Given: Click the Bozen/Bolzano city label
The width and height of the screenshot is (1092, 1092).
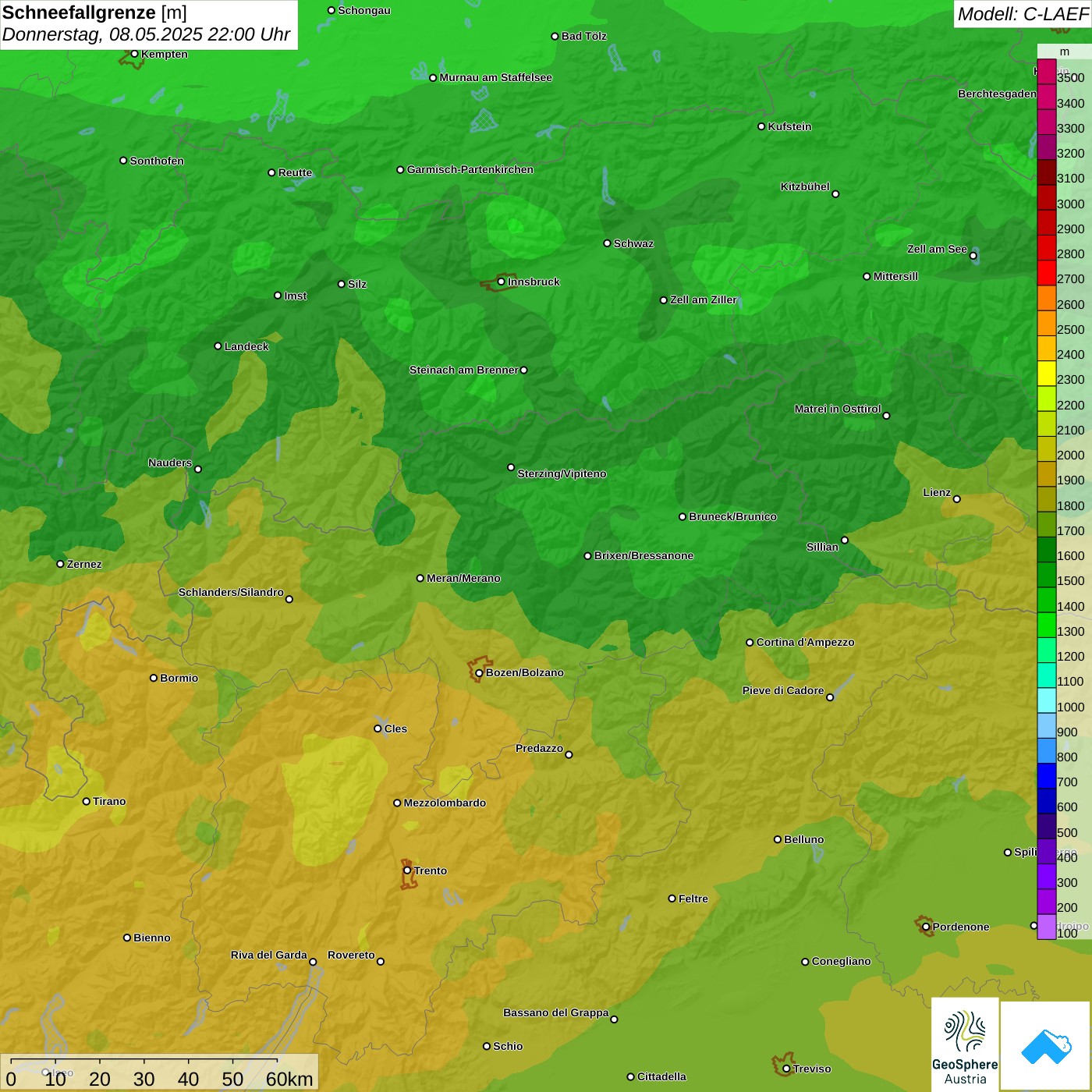Looking at the screenshot, I should click(524, 672).
